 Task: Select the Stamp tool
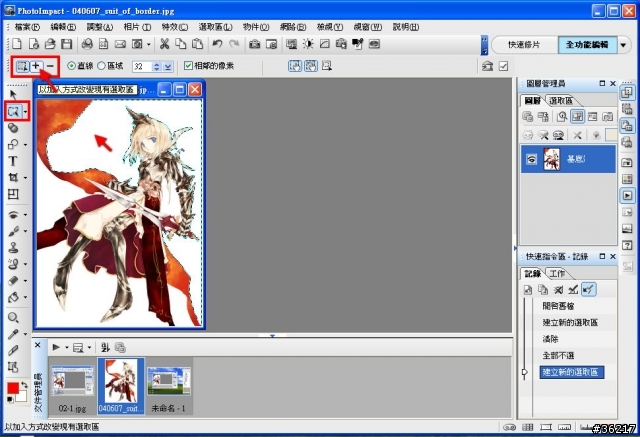[x=13, y=247]
